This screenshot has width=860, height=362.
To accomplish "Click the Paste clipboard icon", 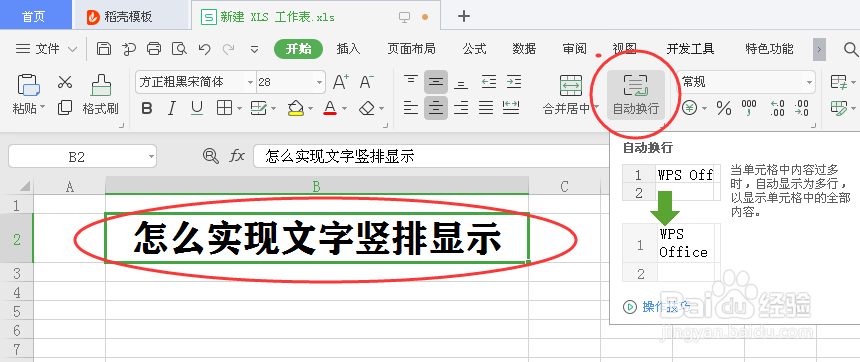I will tap(28, 86).
